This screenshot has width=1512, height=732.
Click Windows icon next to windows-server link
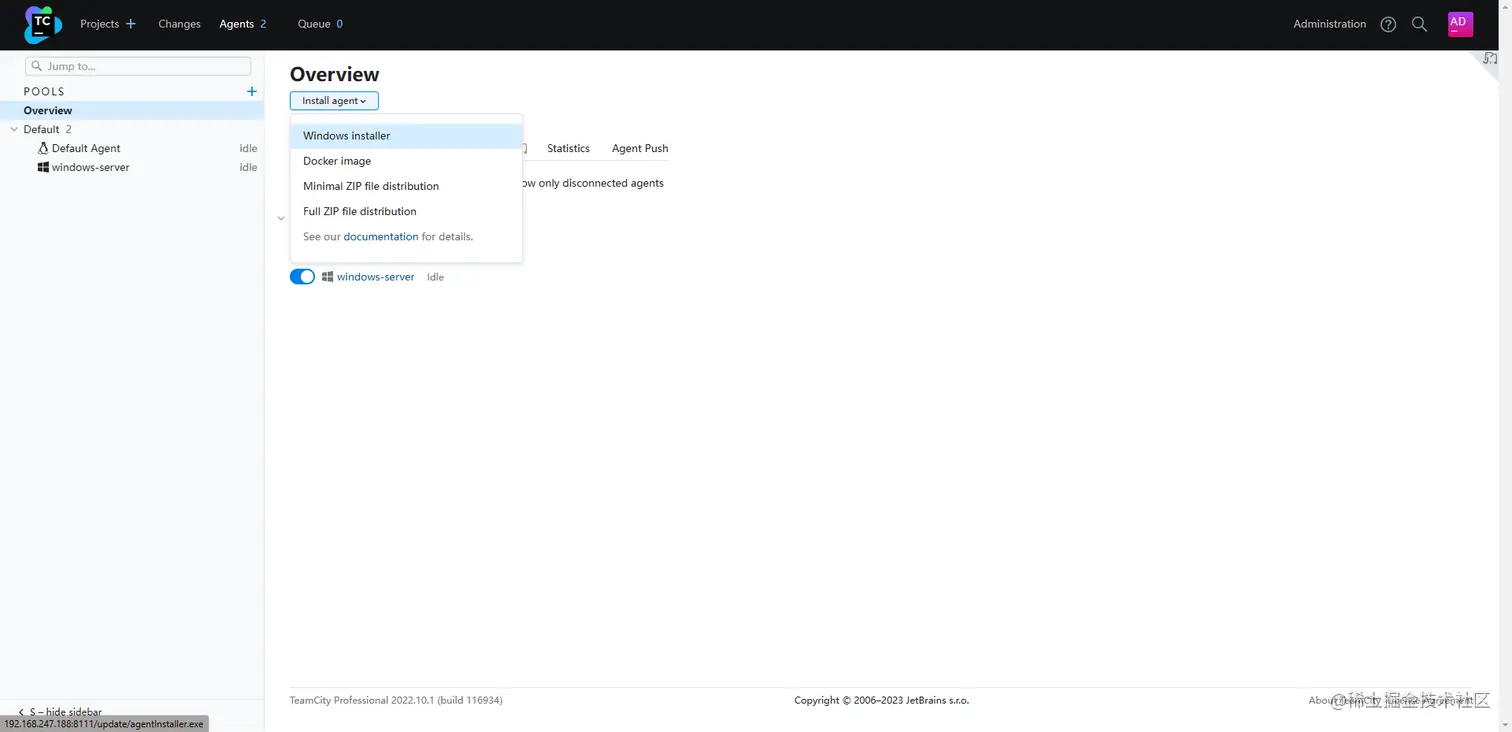pos(327,277)
